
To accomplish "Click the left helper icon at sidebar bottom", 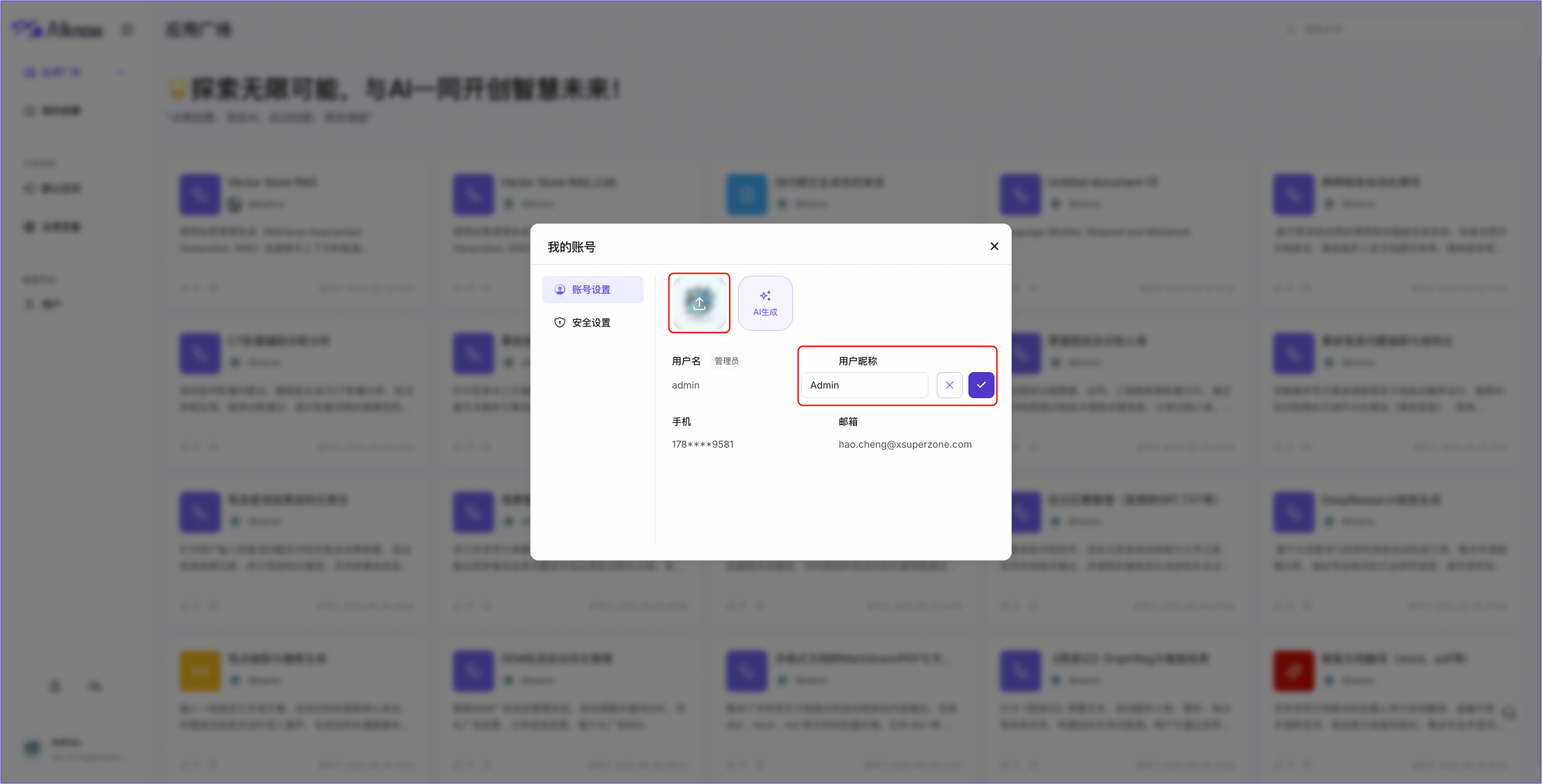I will click(x=55, y=686).
